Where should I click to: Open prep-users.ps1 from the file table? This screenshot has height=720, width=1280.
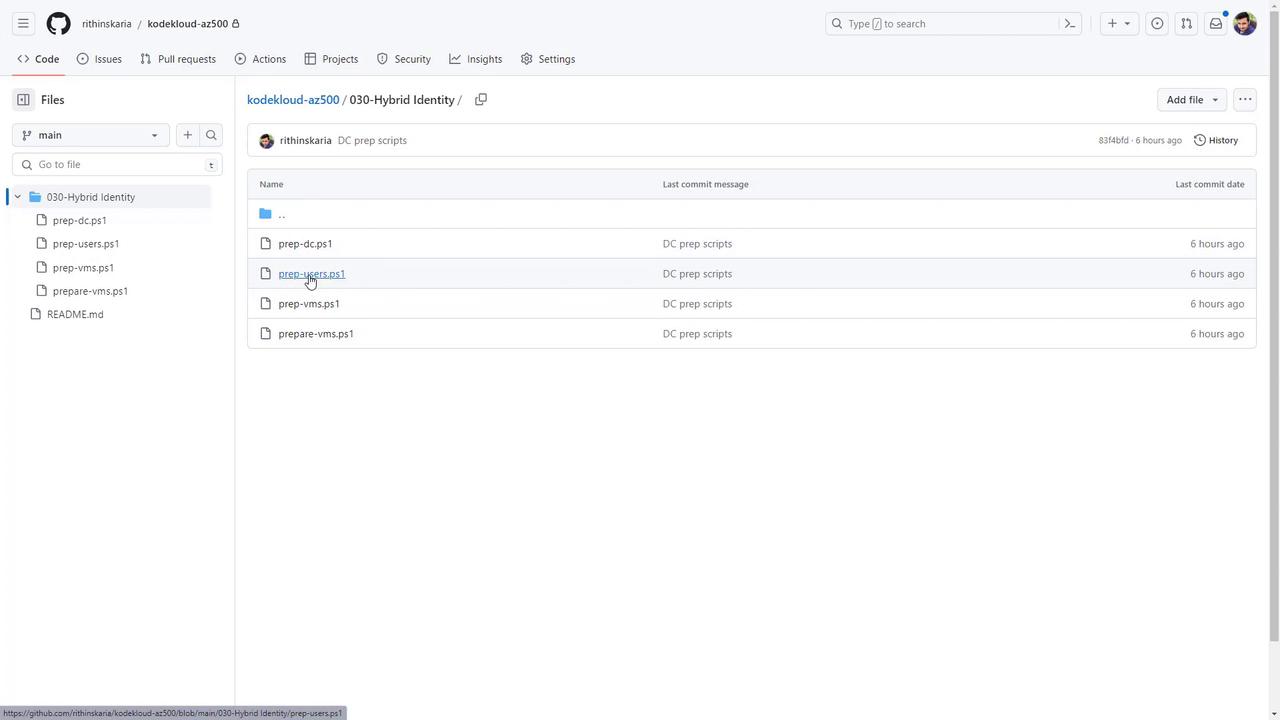[311, 274]
